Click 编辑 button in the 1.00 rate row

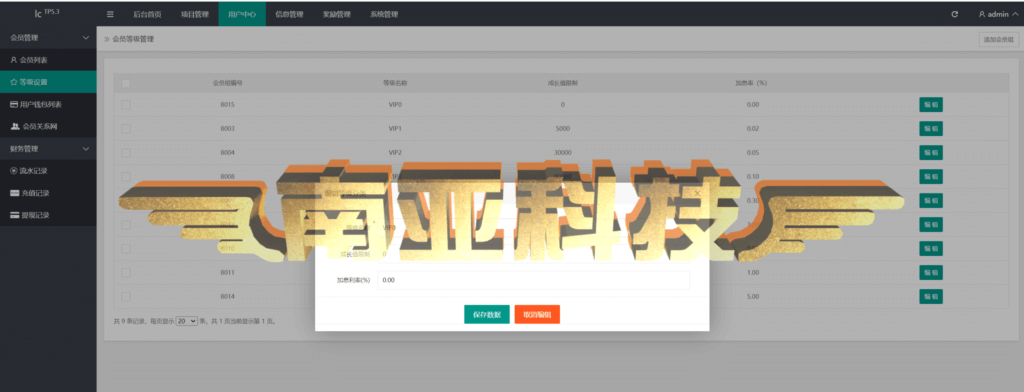point(931,272)
